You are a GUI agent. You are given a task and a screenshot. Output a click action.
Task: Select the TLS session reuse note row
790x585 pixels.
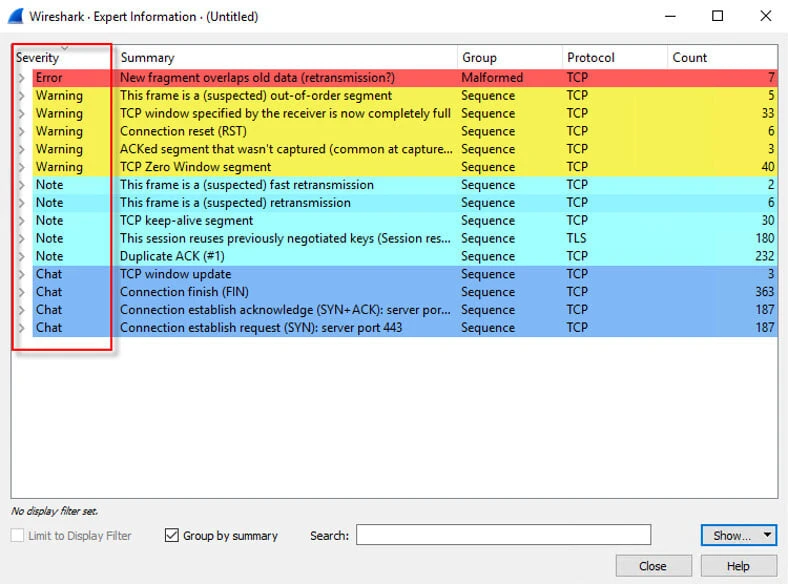285,239
